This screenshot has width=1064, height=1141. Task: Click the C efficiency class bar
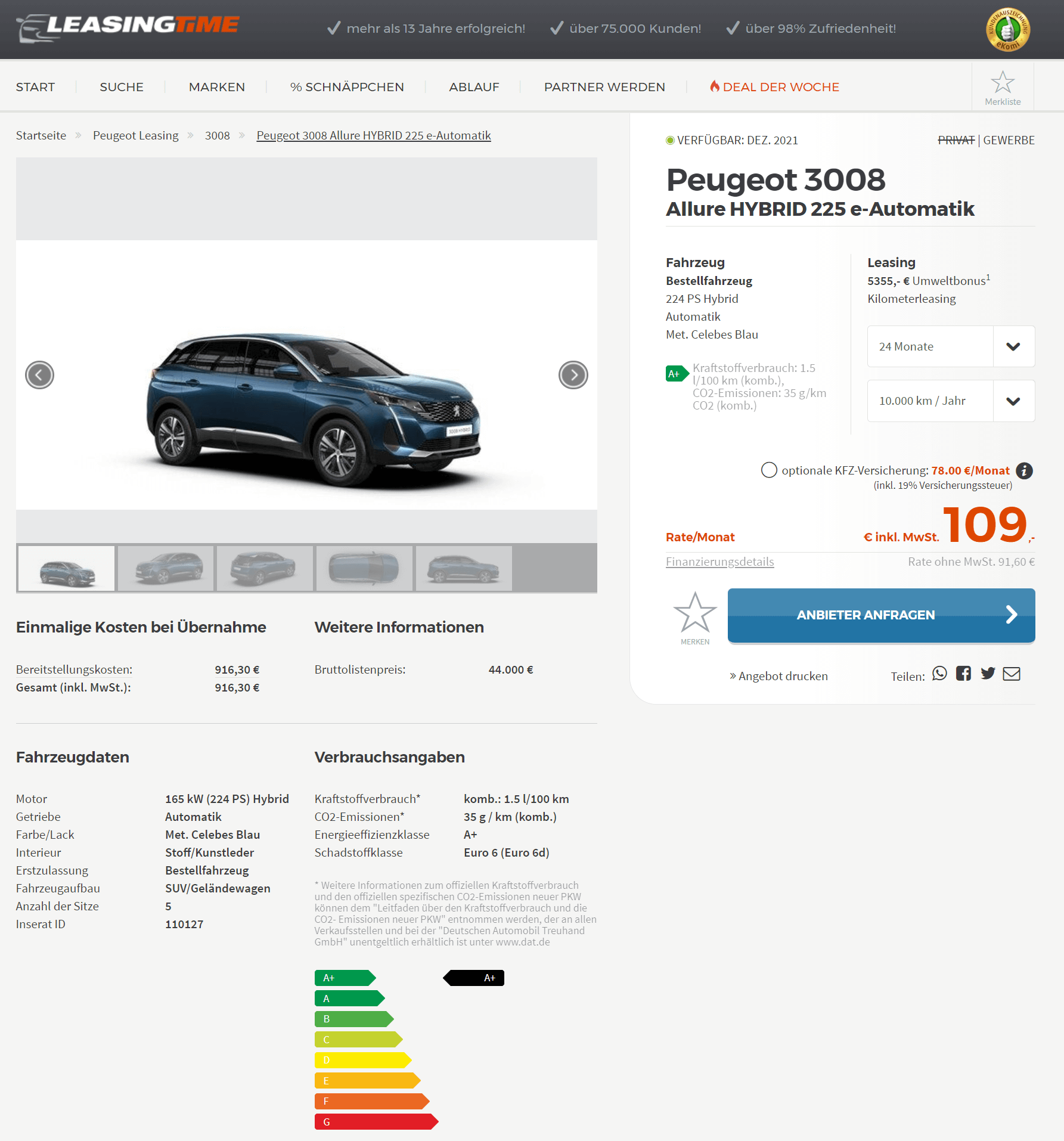[359, 1039]
